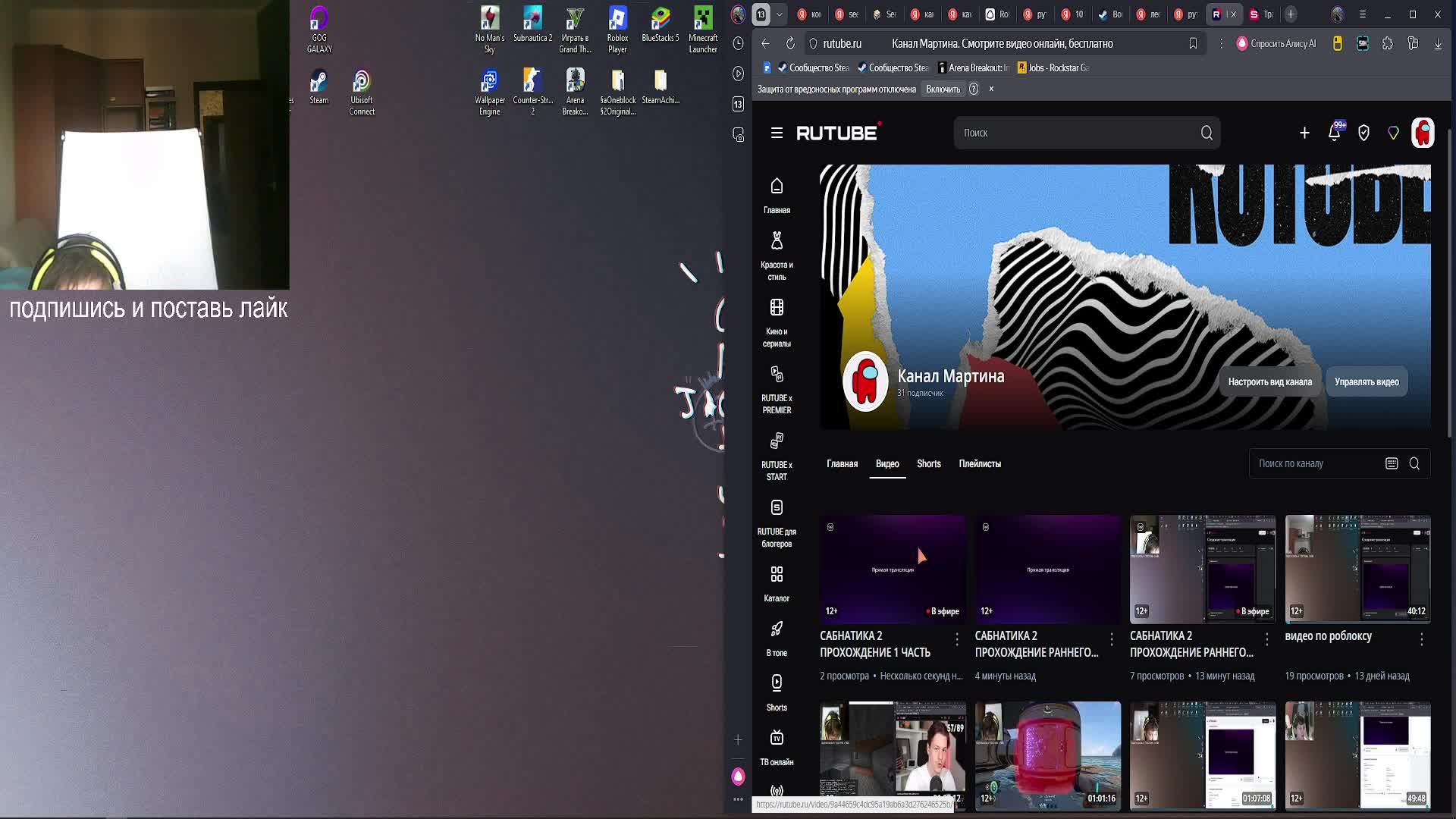Image resolution: width=1456 pixels, height=819 pixels.
Task: Click Спросить Алису AI button
Action: click(1277, 43)
